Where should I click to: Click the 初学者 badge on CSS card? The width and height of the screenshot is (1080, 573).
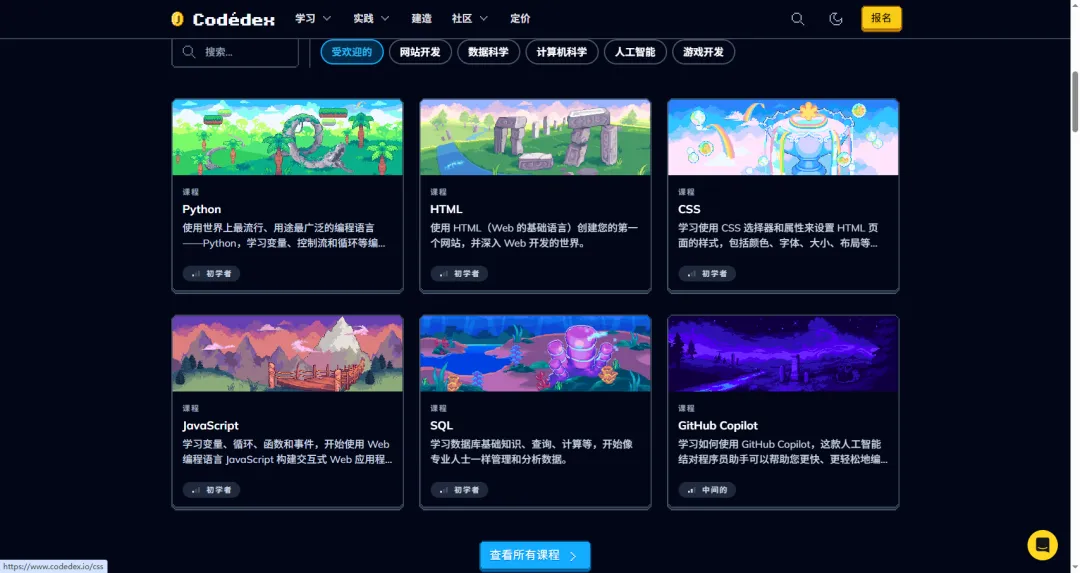point(707,273)
